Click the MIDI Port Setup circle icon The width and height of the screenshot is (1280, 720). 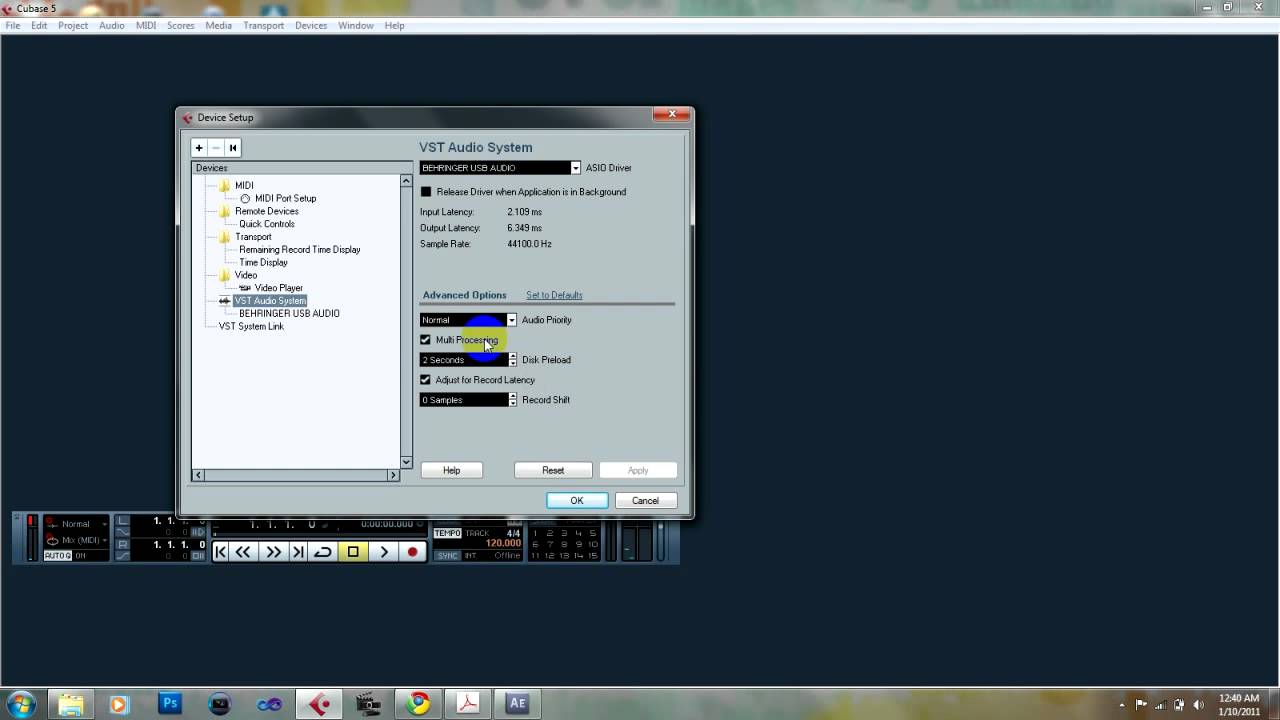pos(245,199)
